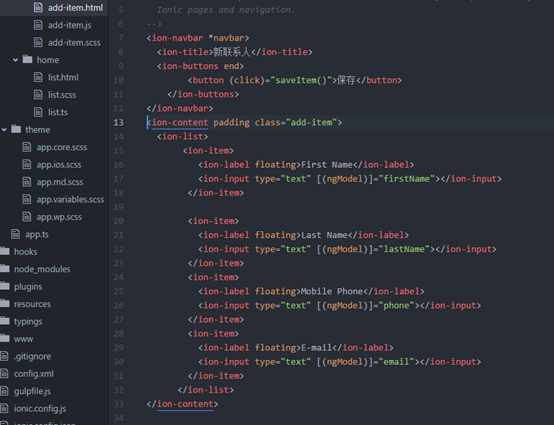The height and width of the screenshot is (425, 554).
Task: Expand the typings folder
Action: pyautogui.click(x=28, y=321)
